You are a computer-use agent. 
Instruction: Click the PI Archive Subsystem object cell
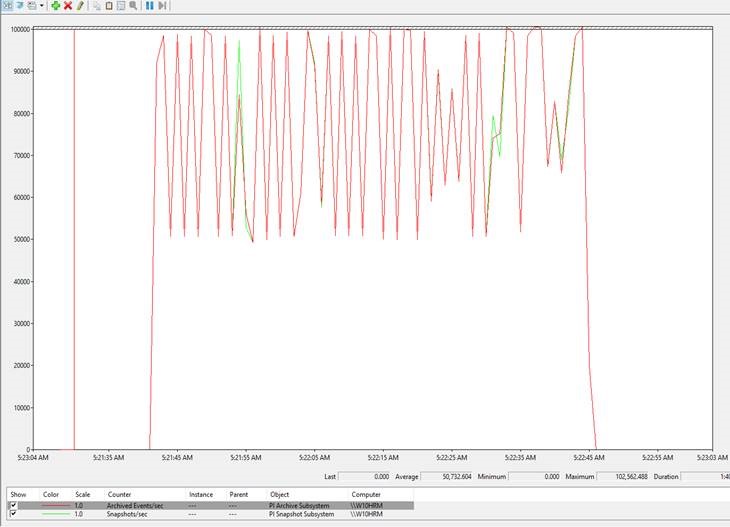tap(299, 505)
